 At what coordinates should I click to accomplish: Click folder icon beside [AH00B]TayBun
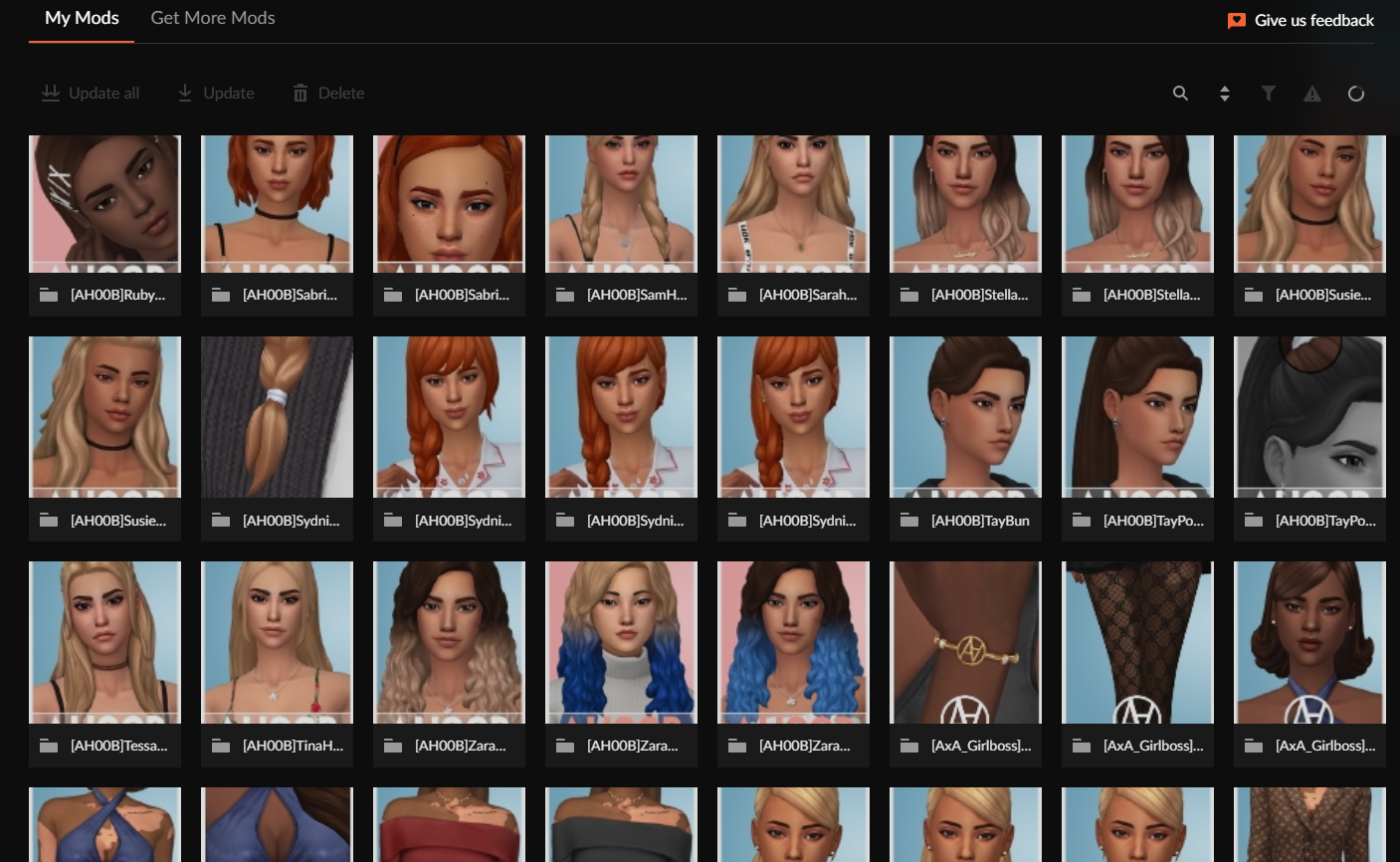pos(908,521)
